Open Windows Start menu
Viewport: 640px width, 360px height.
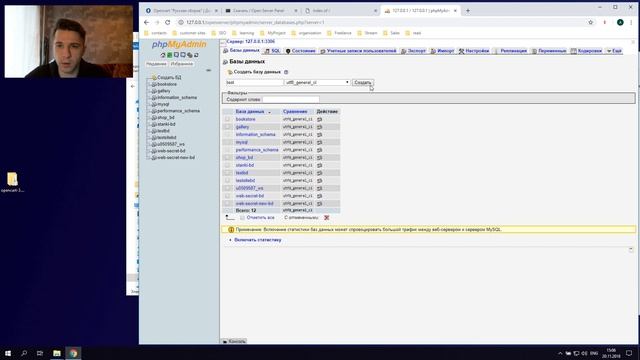click(8, 353)
